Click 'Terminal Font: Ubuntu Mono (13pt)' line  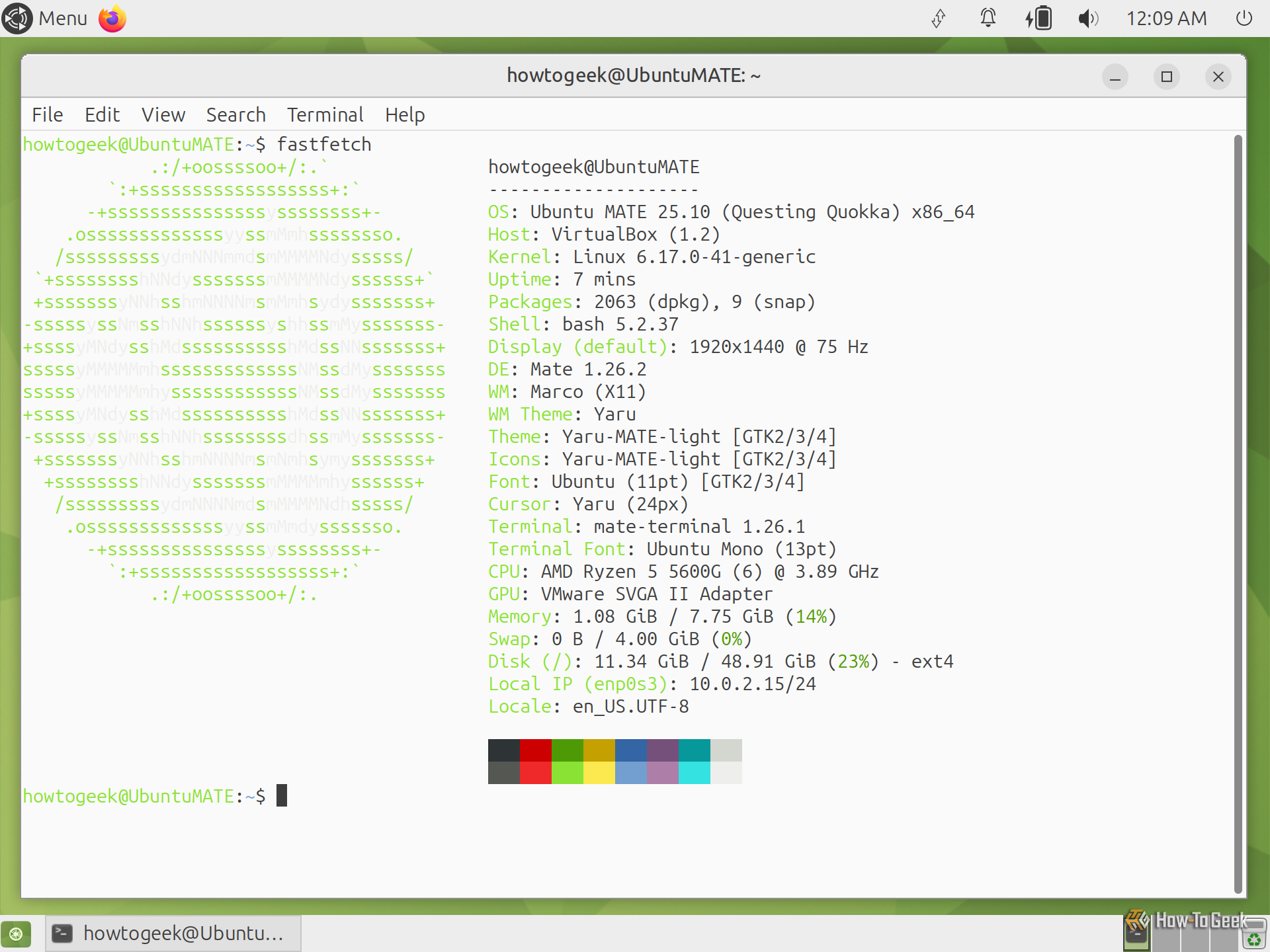tap(663, 549)
